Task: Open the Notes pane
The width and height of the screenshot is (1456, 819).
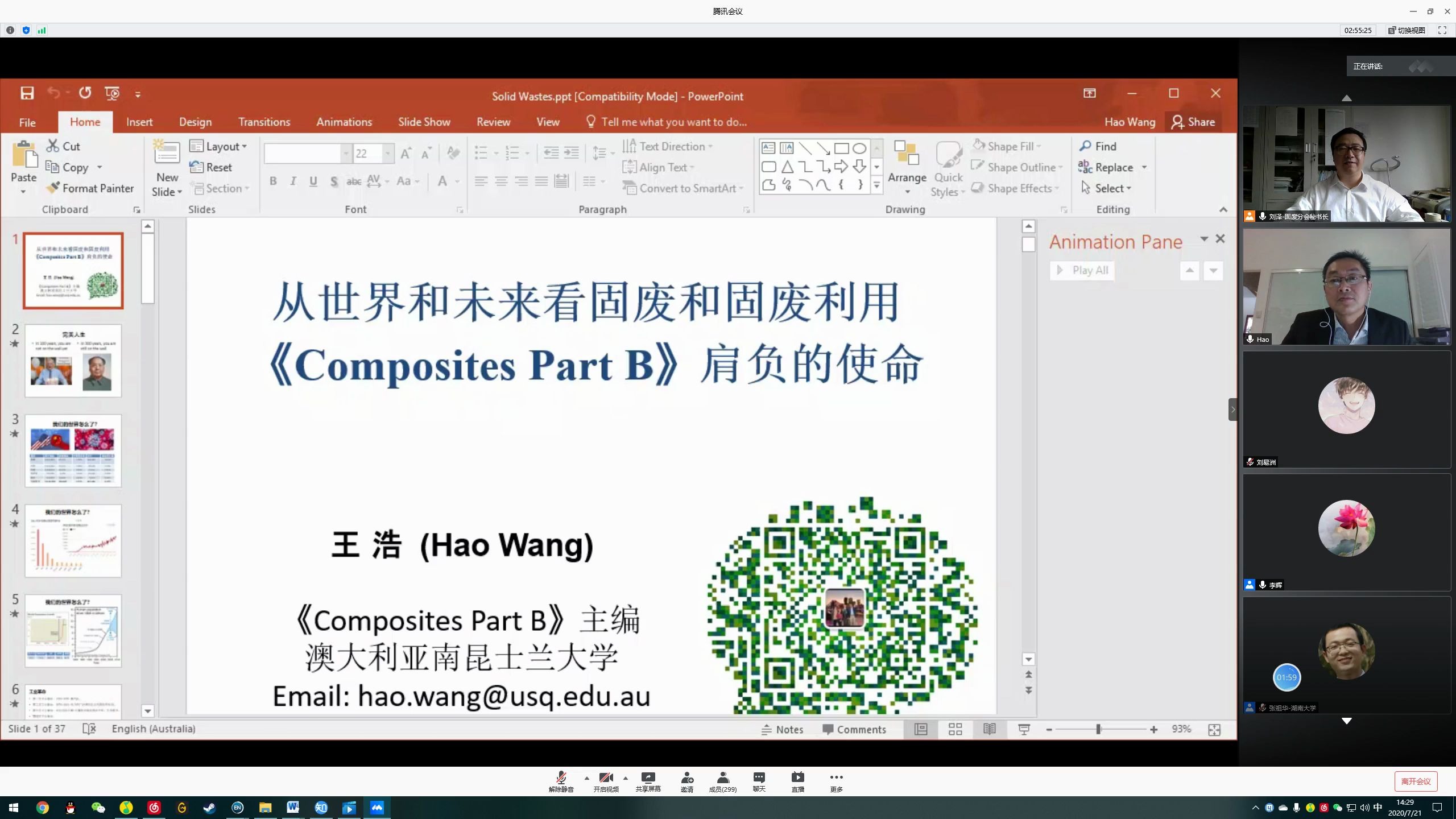Action: [783, 729]
